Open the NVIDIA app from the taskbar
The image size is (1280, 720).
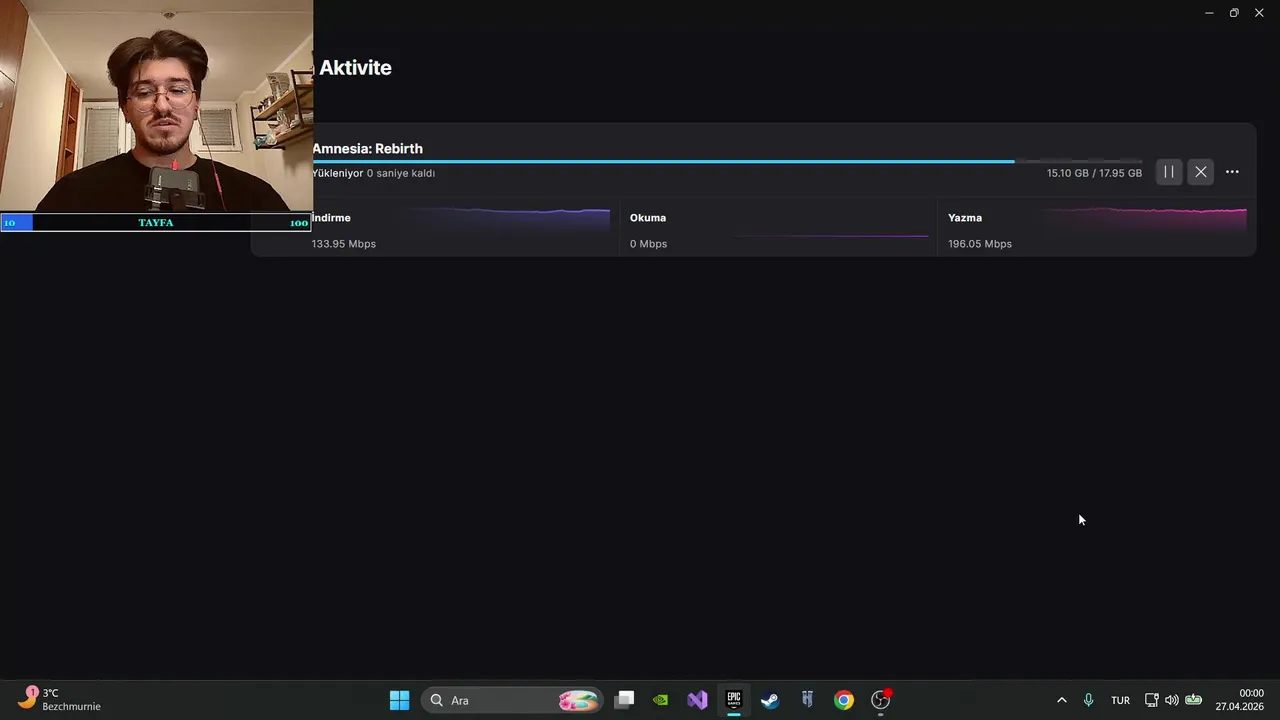pyautogui.click(x=660, y=700)
